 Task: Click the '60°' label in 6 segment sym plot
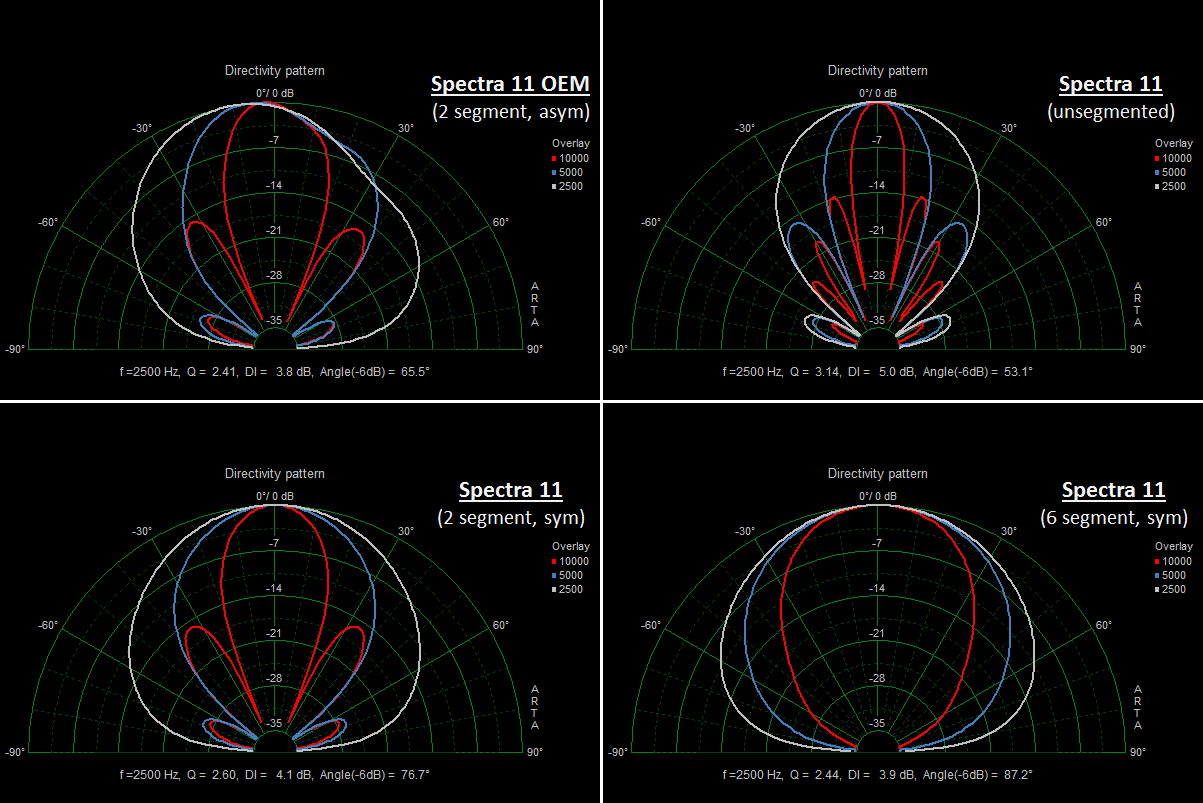tap(1103, 625)
